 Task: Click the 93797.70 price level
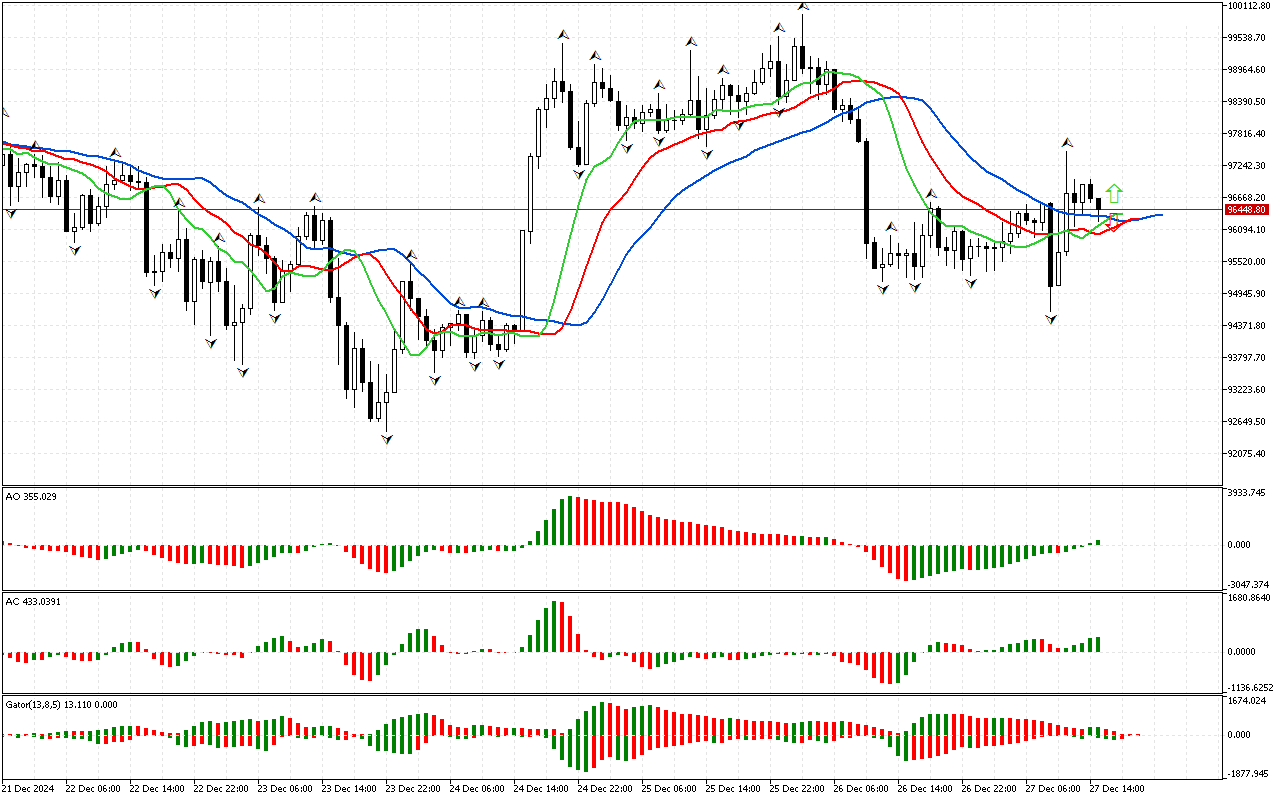(1248, 358)
